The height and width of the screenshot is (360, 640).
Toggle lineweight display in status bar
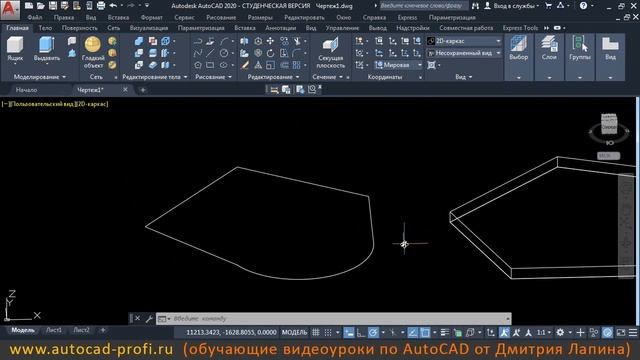445,333
